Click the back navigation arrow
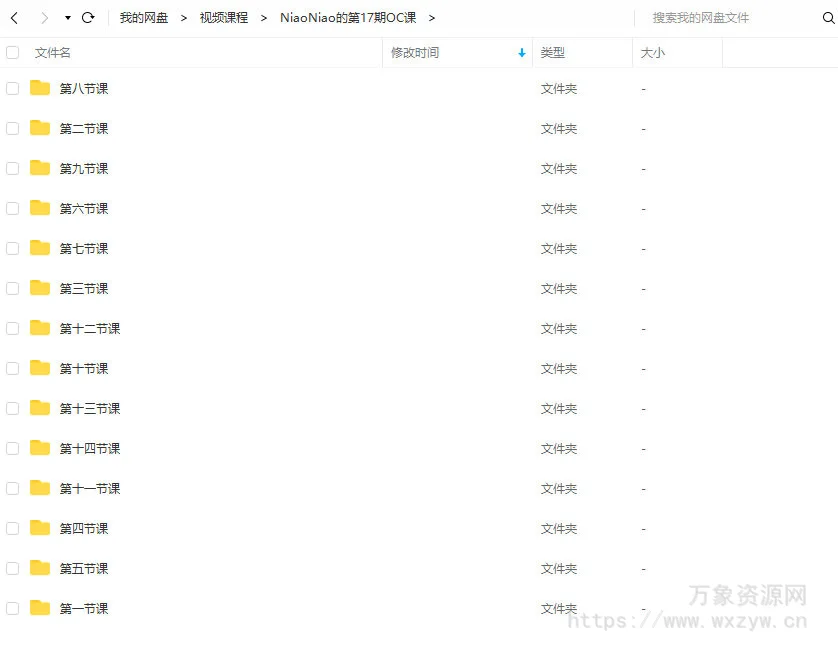Viewport: 838px width, 655px height. (x=14, y=18)
